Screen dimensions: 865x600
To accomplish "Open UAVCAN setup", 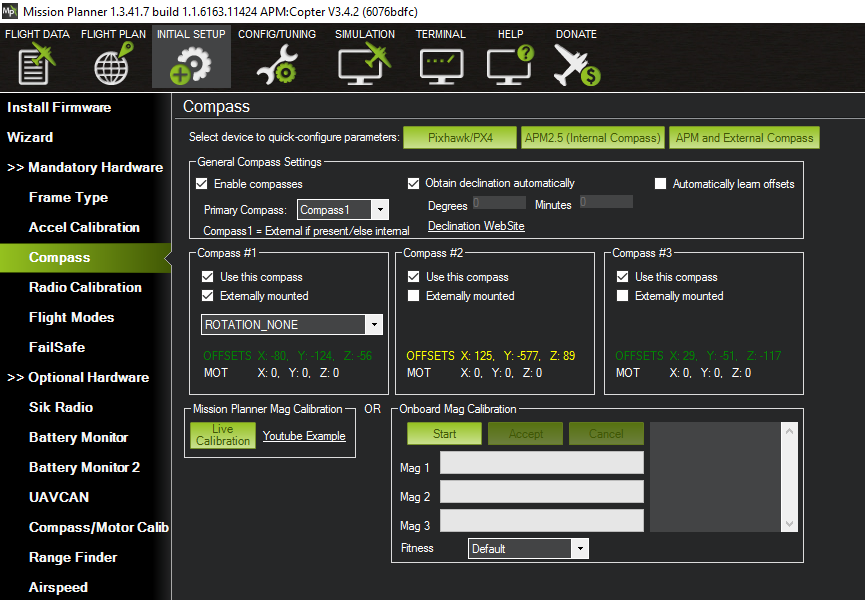I will coord(59,497).
